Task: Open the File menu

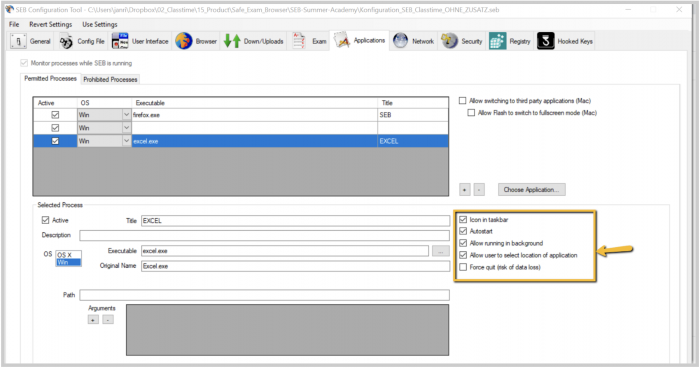Action: (14, 24)
